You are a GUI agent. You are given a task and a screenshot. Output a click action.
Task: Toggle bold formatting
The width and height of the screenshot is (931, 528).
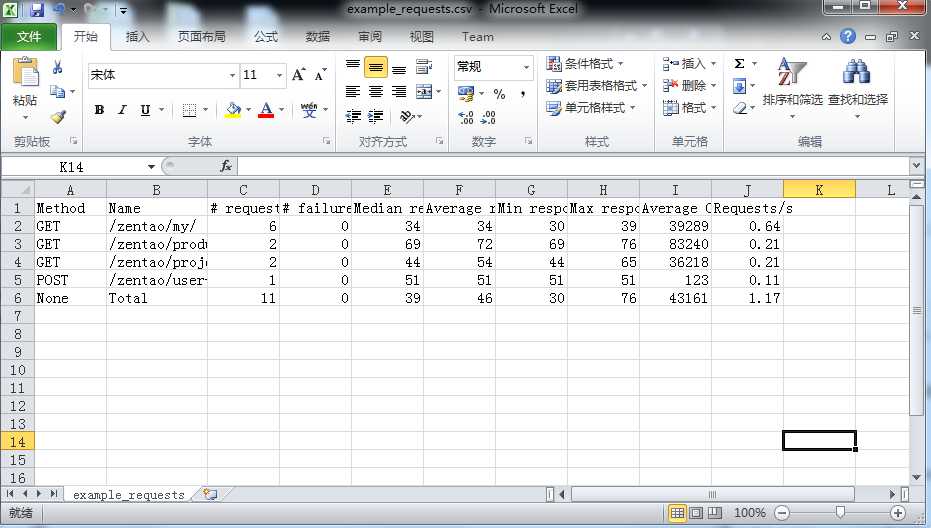coord(99,110)
